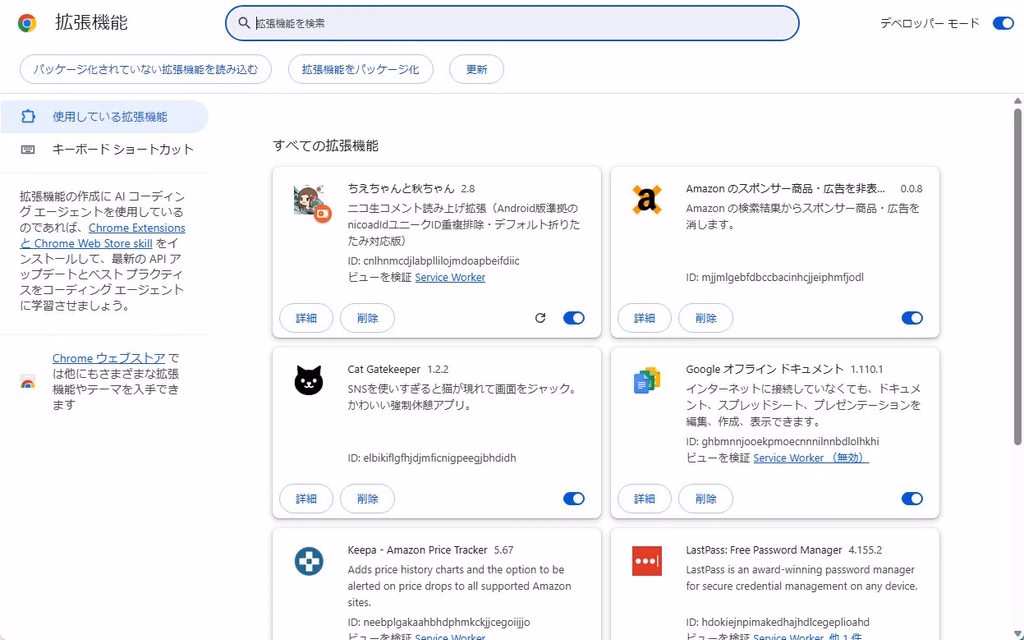Click the Keepa Amazon Price Tracker icon
The image size is (1024, 640).
click(x=308, y=561)
